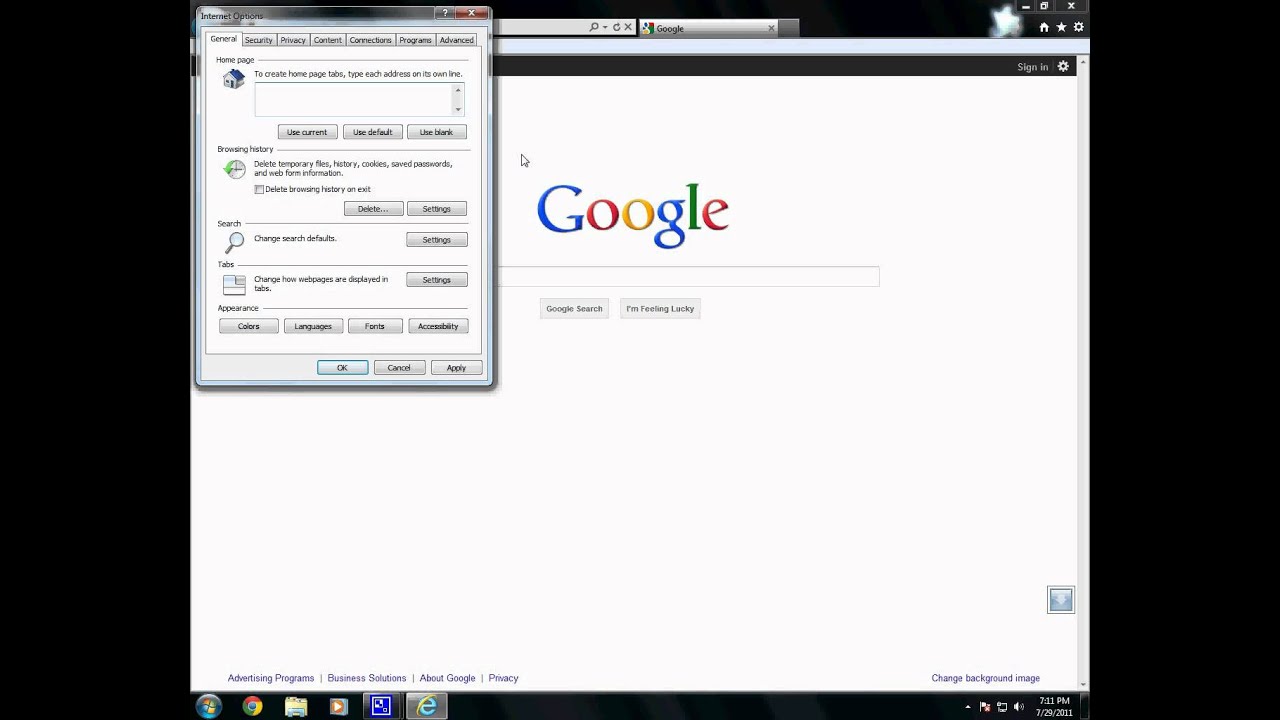
Task: Click the Action Center flag tray icon
Action: 985,707
